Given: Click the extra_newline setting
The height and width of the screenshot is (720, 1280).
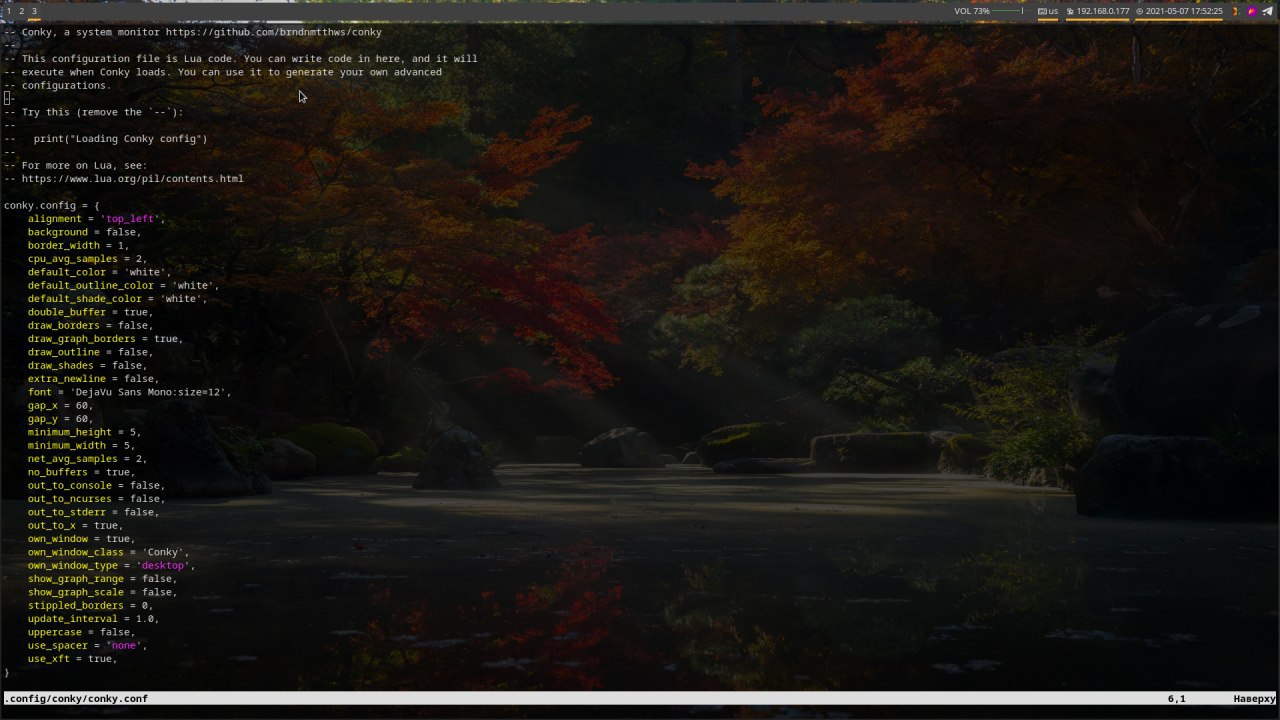Looking at the screenshot, I should (x=93, y=379).
